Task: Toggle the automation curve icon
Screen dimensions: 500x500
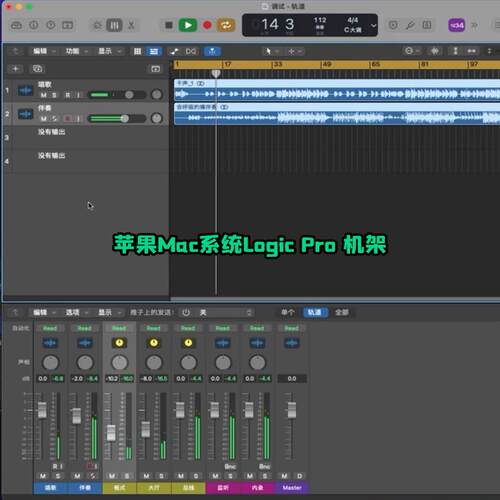Action: pos(174,51)
